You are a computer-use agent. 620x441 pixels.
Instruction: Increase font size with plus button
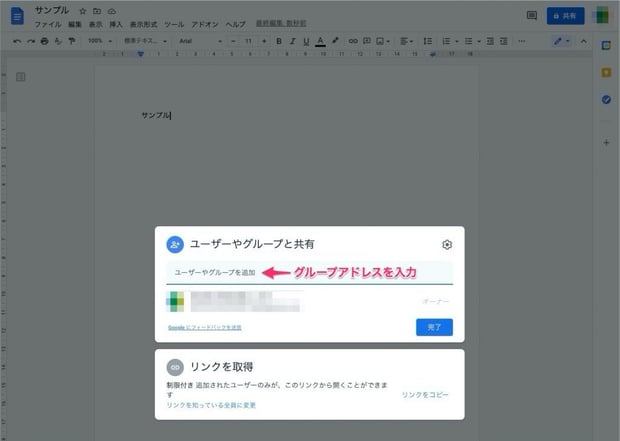[x=264, y=41]
